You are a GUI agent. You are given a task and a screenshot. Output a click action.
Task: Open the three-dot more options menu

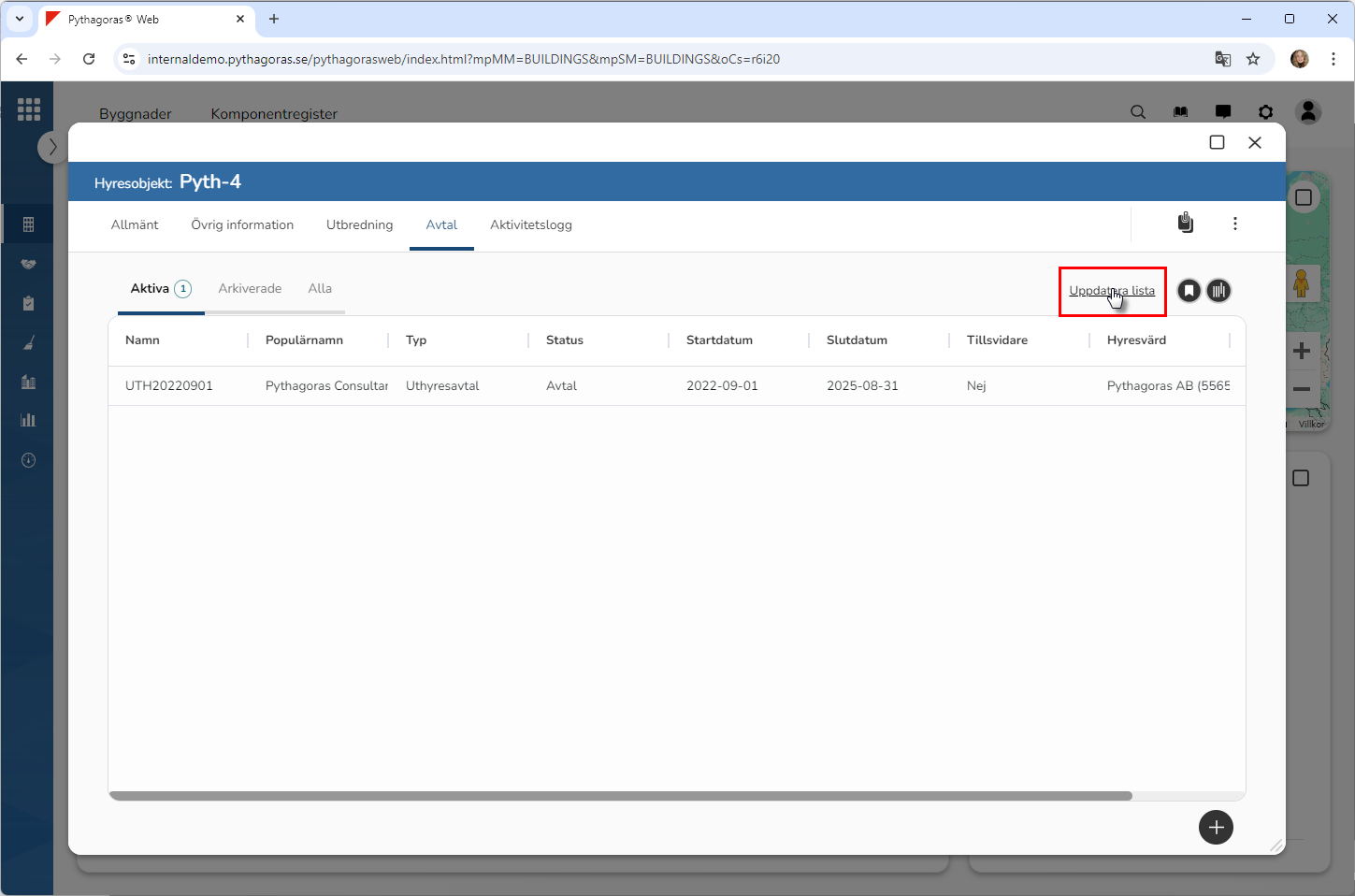pyautogui.click(x=1234, y=224)
